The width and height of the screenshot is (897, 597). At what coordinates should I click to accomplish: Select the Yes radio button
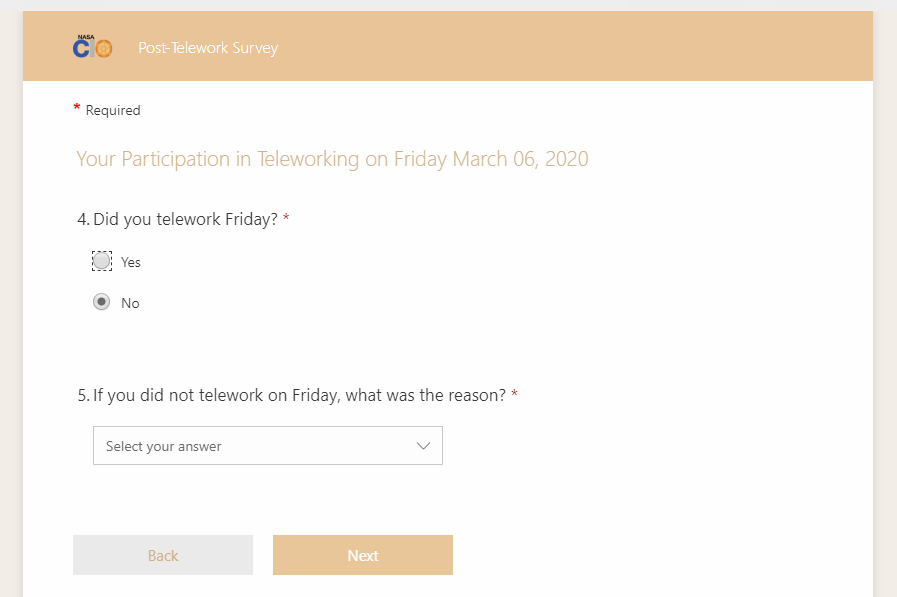coord(102,261)
